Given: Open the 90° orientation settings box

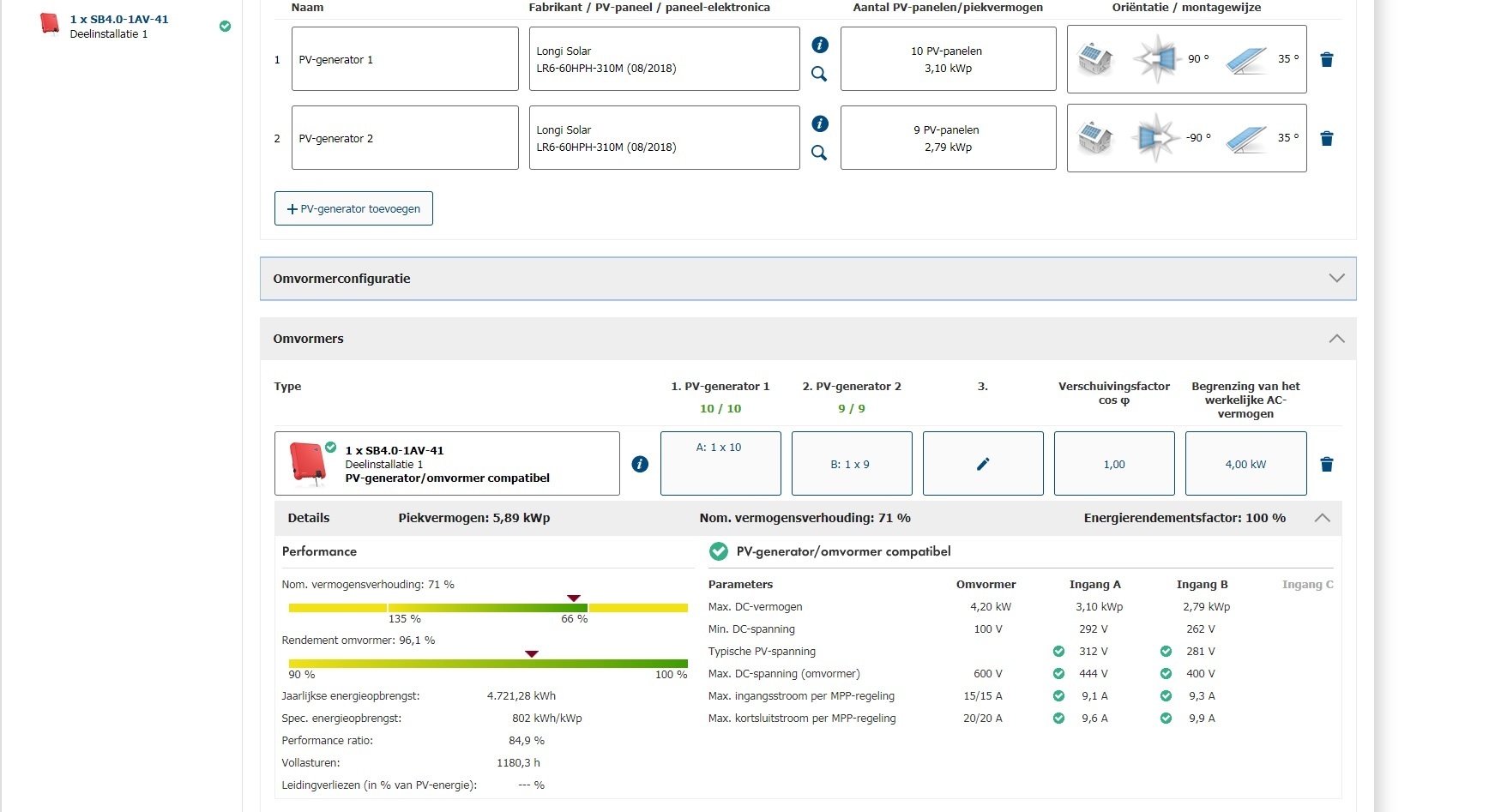Looking at the screenshot, I should pyautogui.click(x=1186, y=59).
